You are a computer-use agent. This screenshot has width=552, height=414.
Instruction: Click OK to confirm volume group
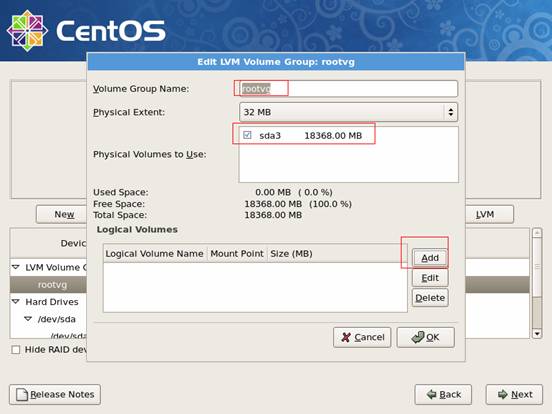click(x=425, y=337)
